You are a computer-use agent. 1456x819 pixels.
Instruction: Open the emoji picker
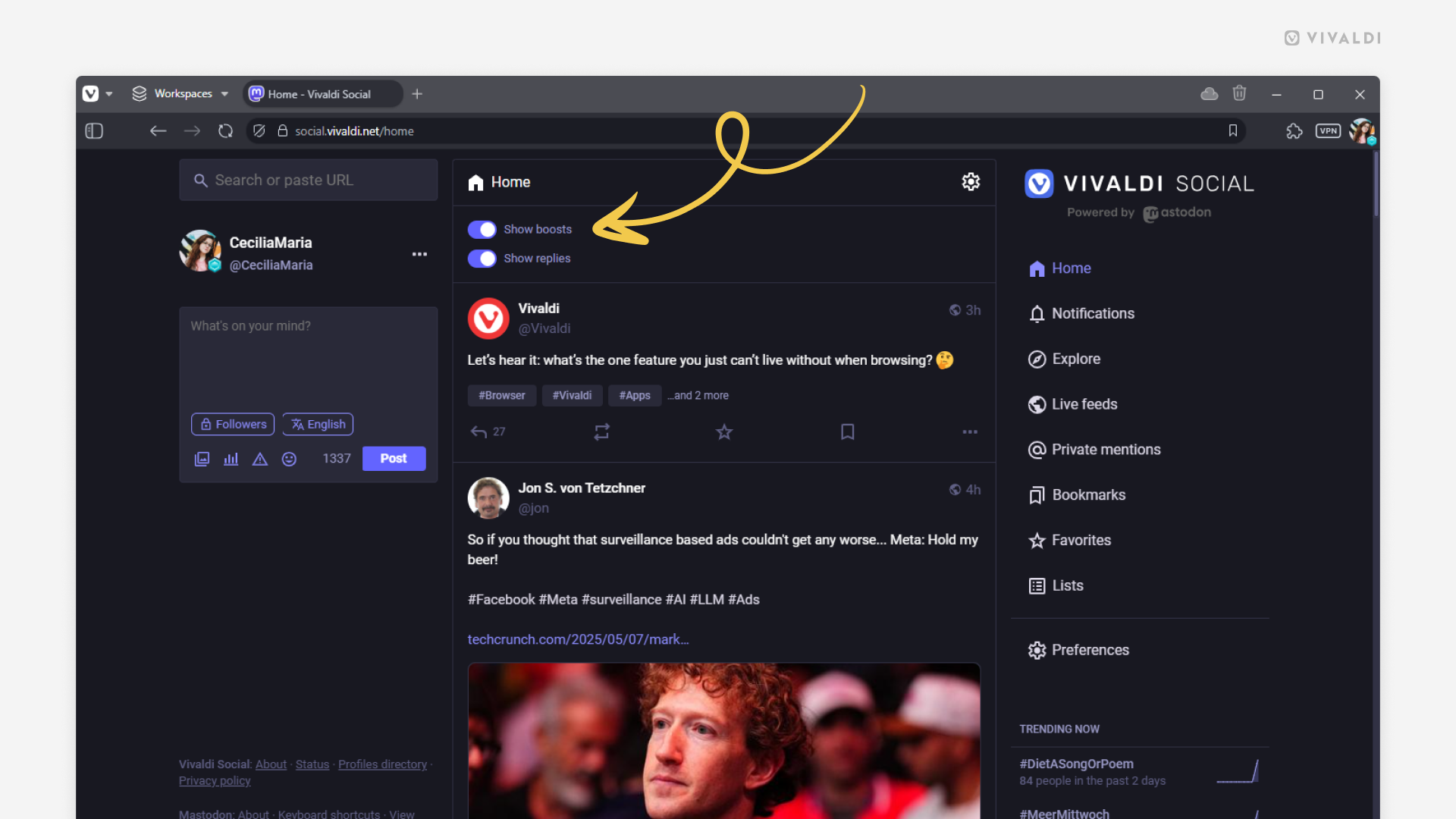(x=289, y=459)
